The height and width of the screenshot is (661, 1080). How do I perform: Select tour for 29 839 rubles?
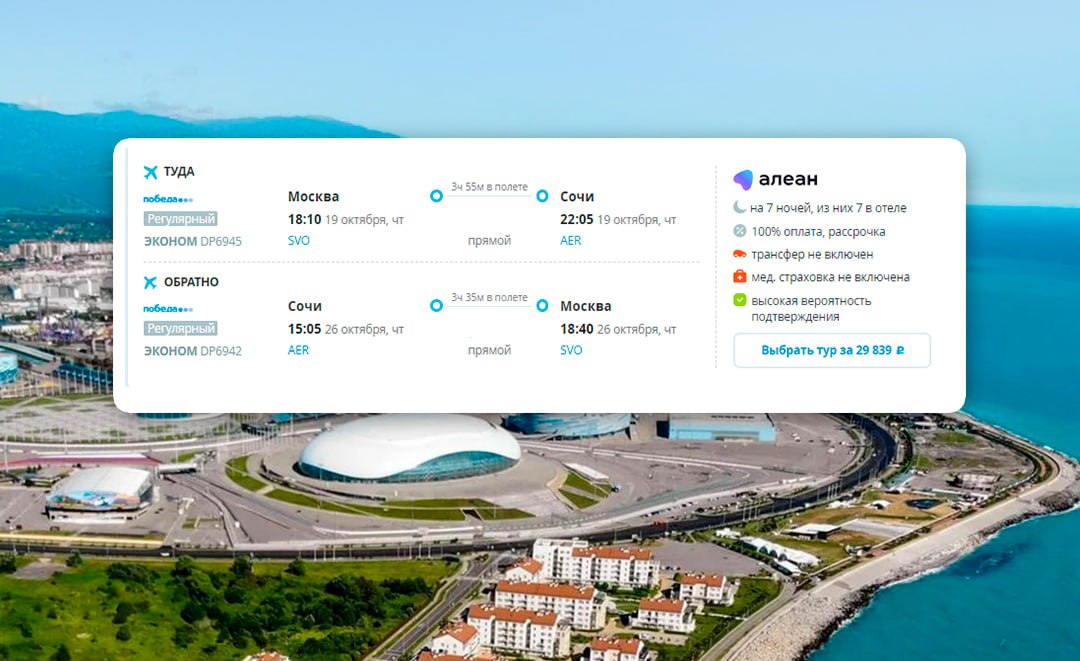point(832,350)
